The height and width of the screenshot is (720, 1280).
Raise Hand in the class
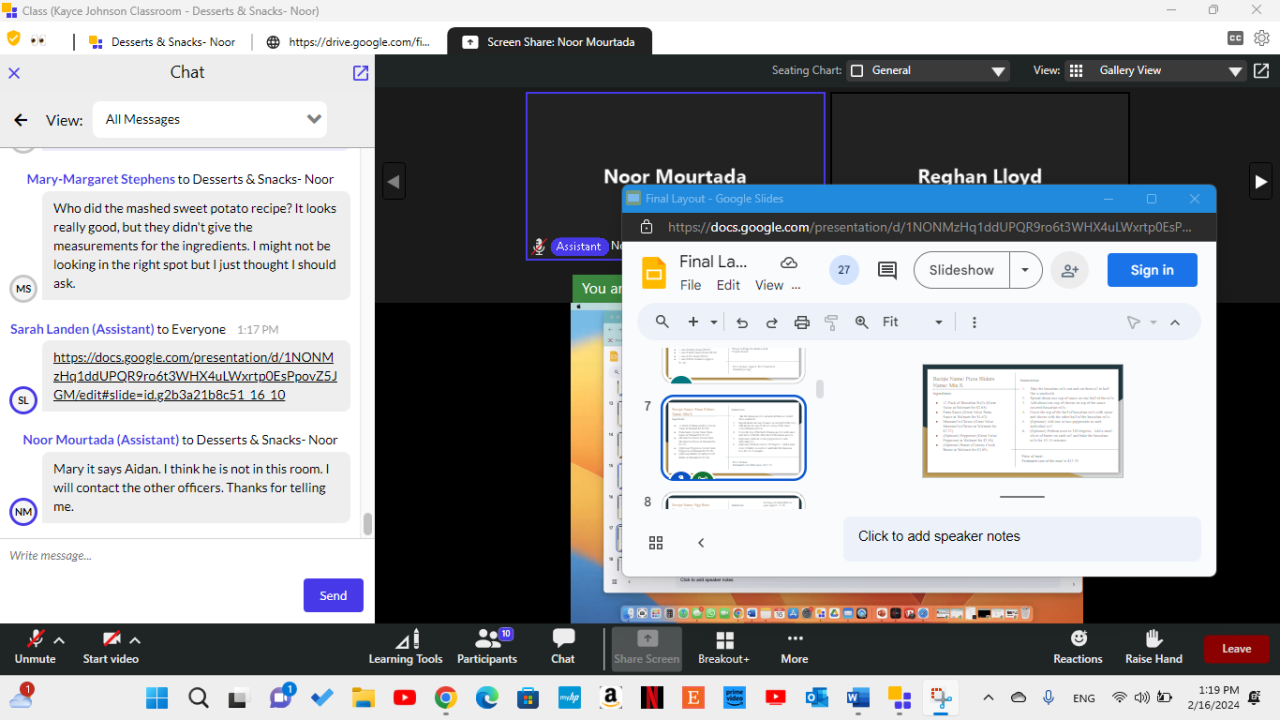(1154, 648)
